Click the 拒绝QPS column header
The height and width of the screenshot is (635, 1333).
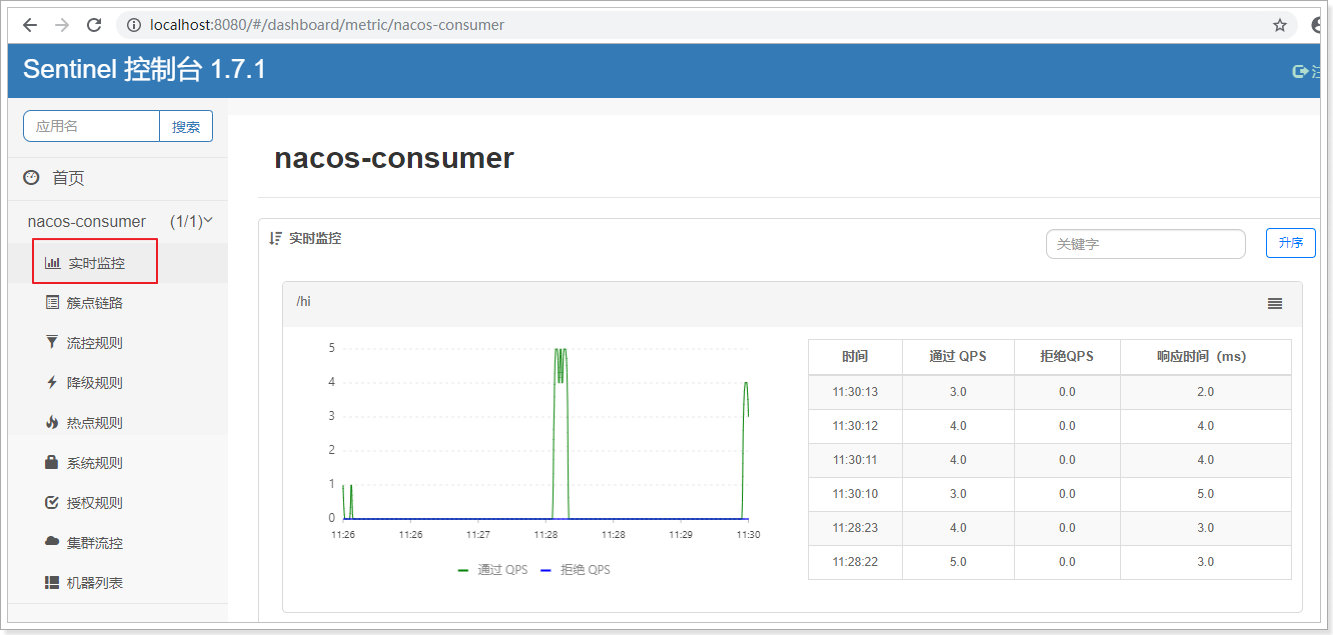pyautogui.click(x=1067, y=356)
